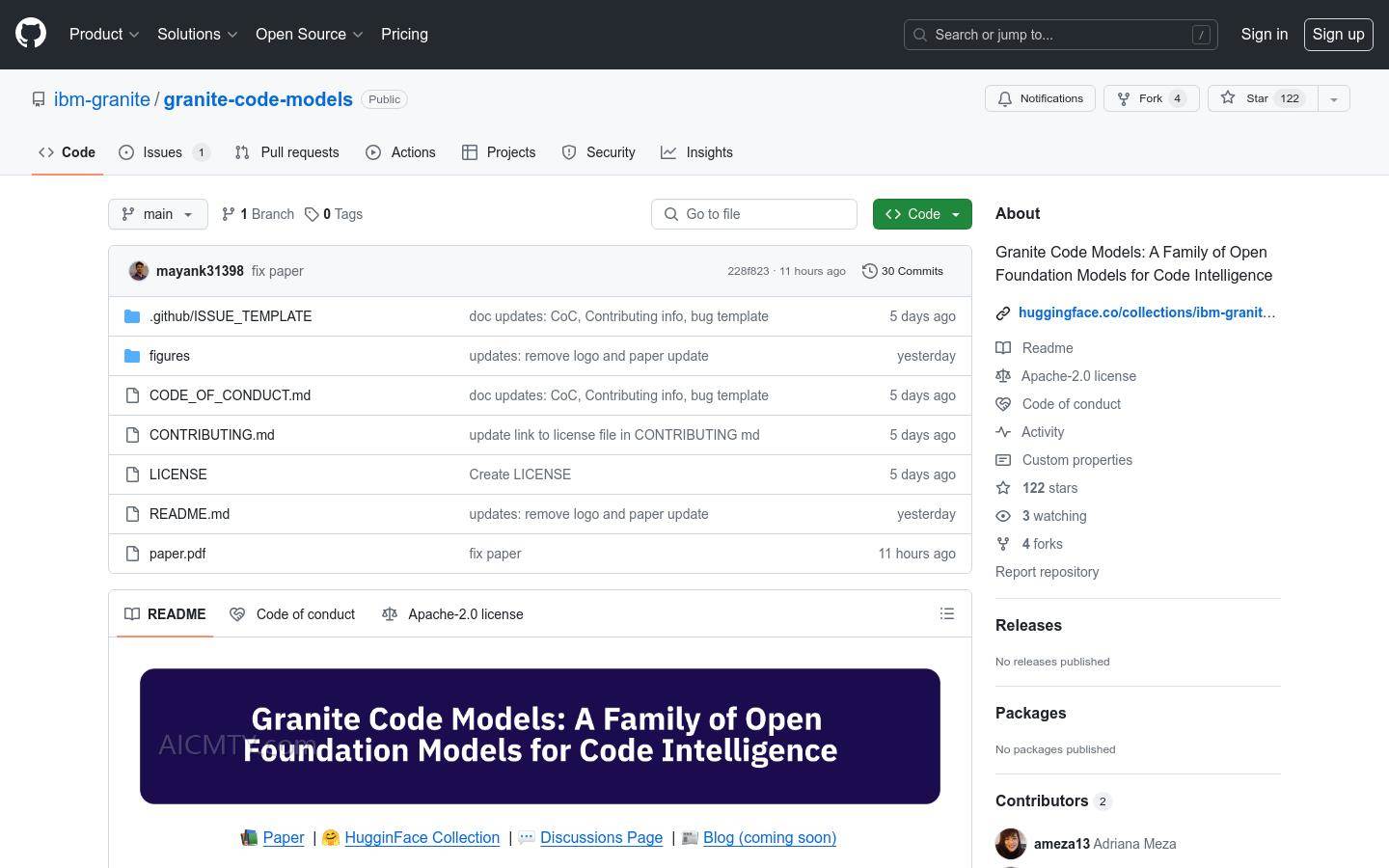Click the Readme book icon in About
This screenshot has width=1389, height=868.
tap(1003, 348)
